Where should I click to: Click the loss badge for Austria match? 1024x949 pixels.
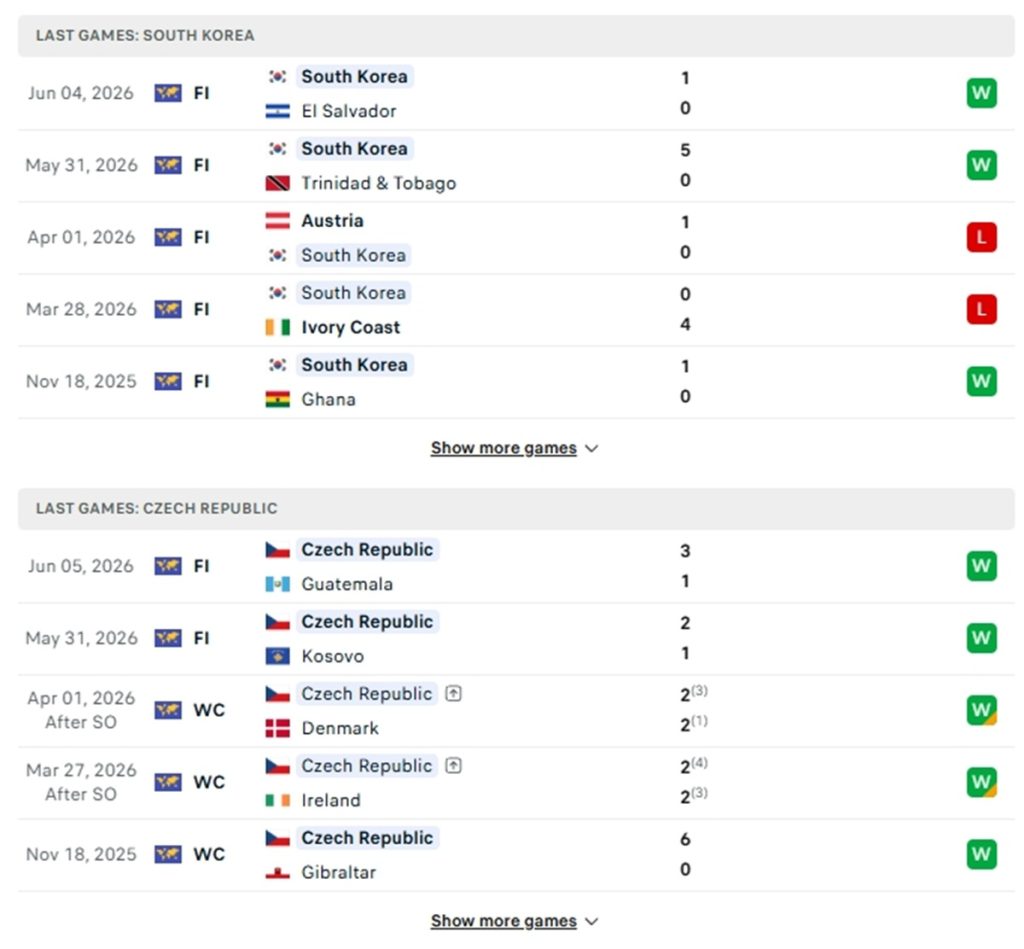[982, 237]
